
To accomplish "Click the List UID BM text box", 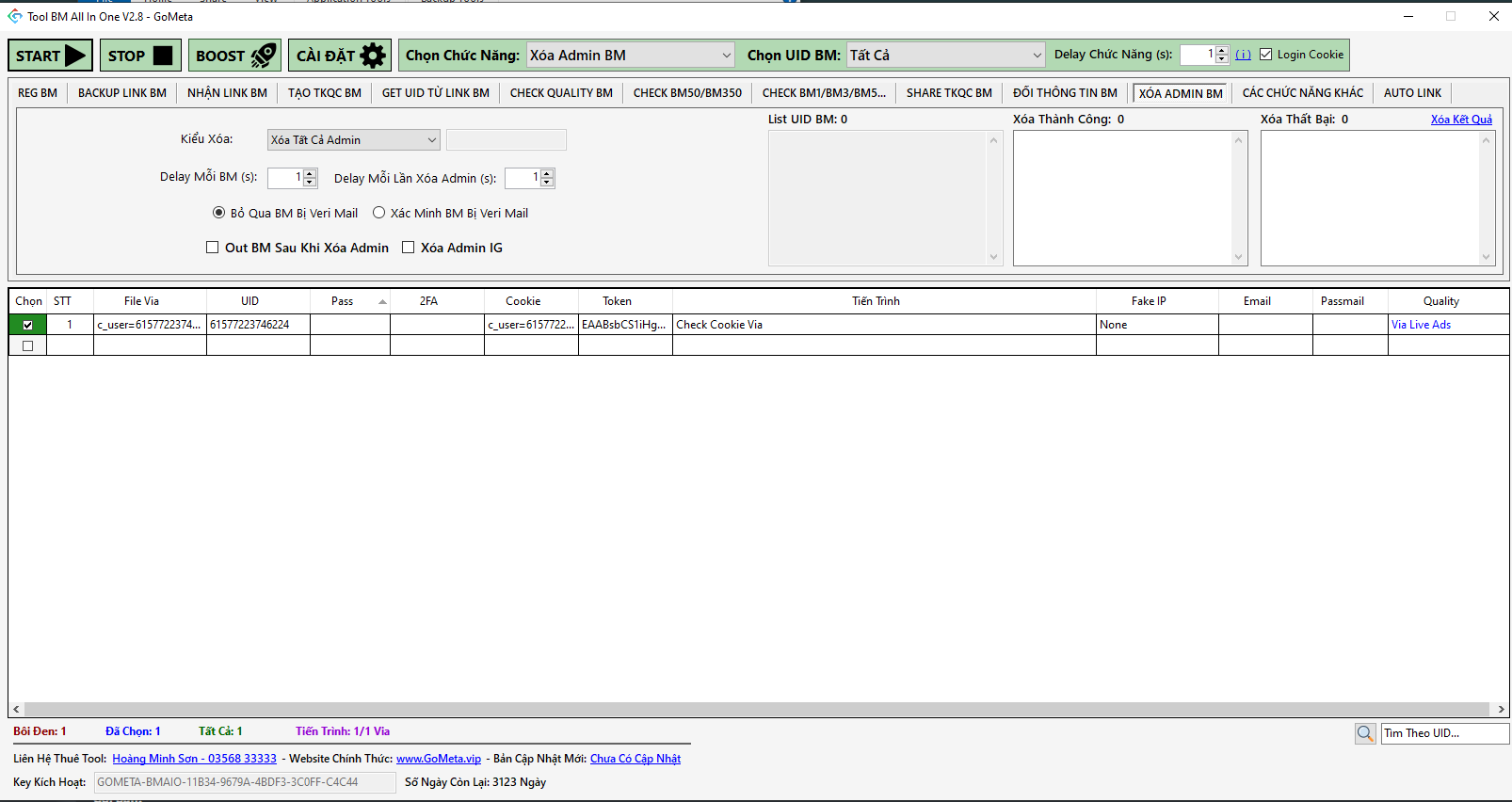I will (885, 199).
